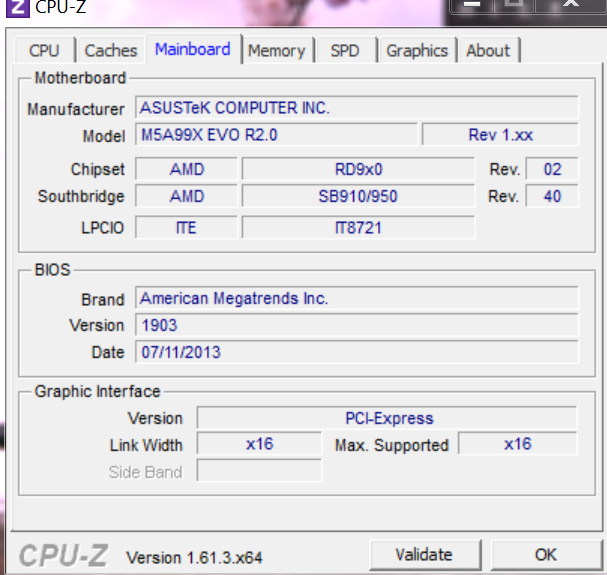Select the Mainboard tab
This screenshot has height=575, width=607.
pos(193,49)
